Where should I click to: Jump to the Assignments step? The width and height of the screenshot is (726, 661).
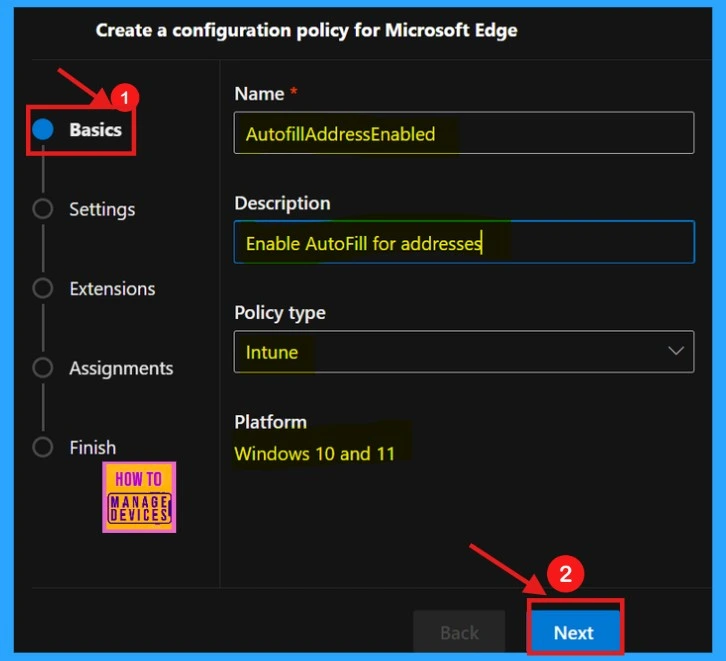click(121, 368)
